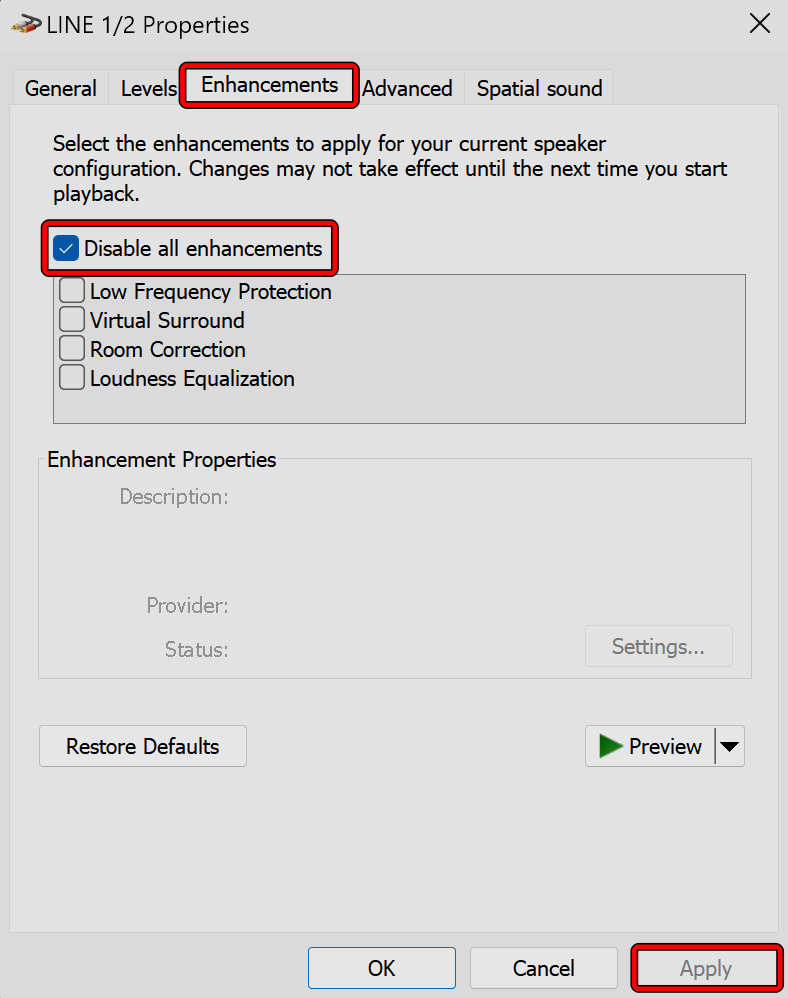Uncheck Disable all enhancements
Viewport: 788px width, 998px height.
67,248
